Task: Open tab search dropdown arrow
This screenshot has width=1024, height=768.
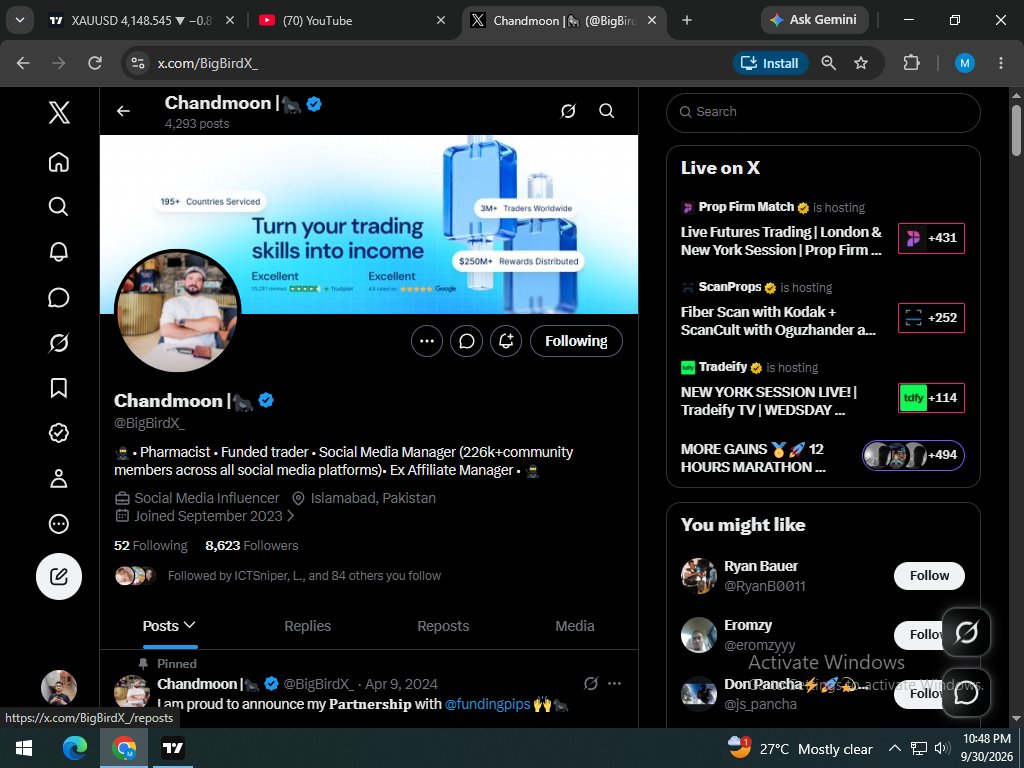Action: point(20,20)
